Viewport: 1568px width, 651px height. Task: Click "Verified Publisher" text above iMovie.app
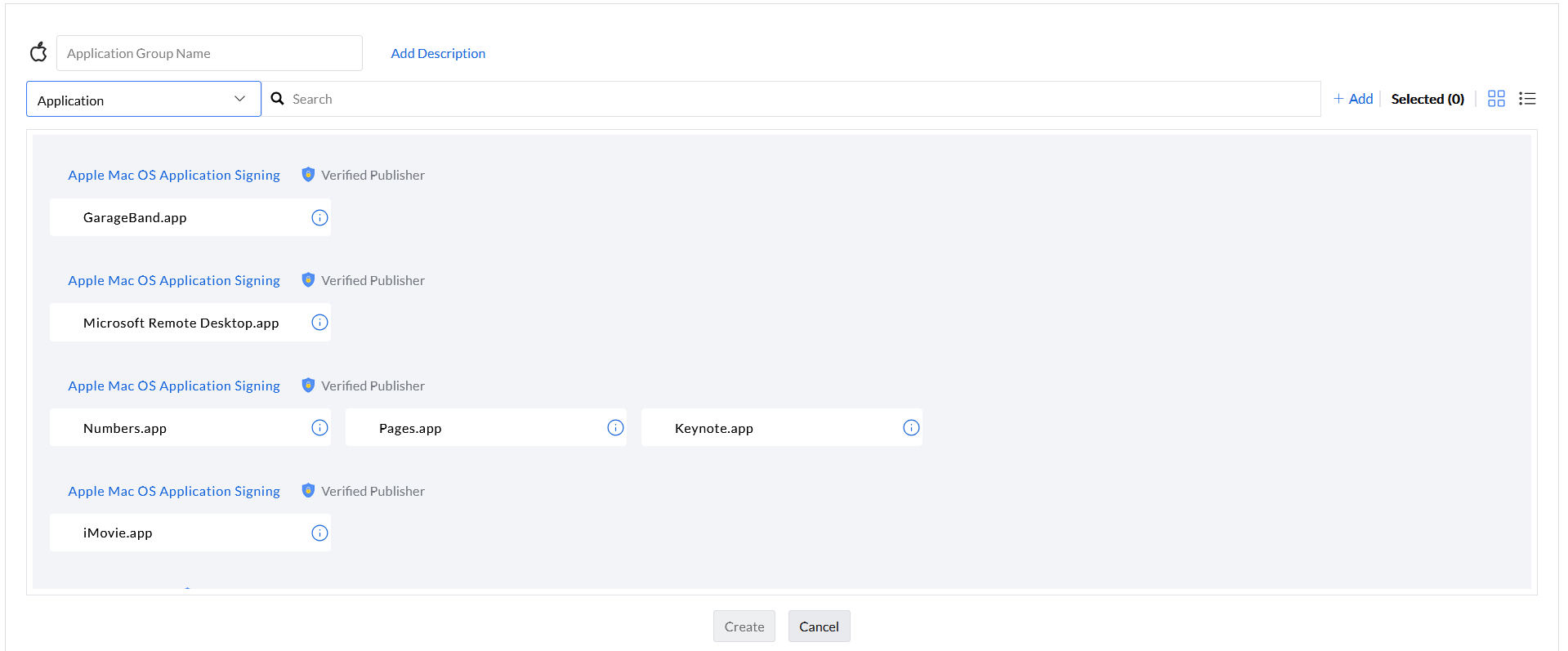tap(373, 491)
